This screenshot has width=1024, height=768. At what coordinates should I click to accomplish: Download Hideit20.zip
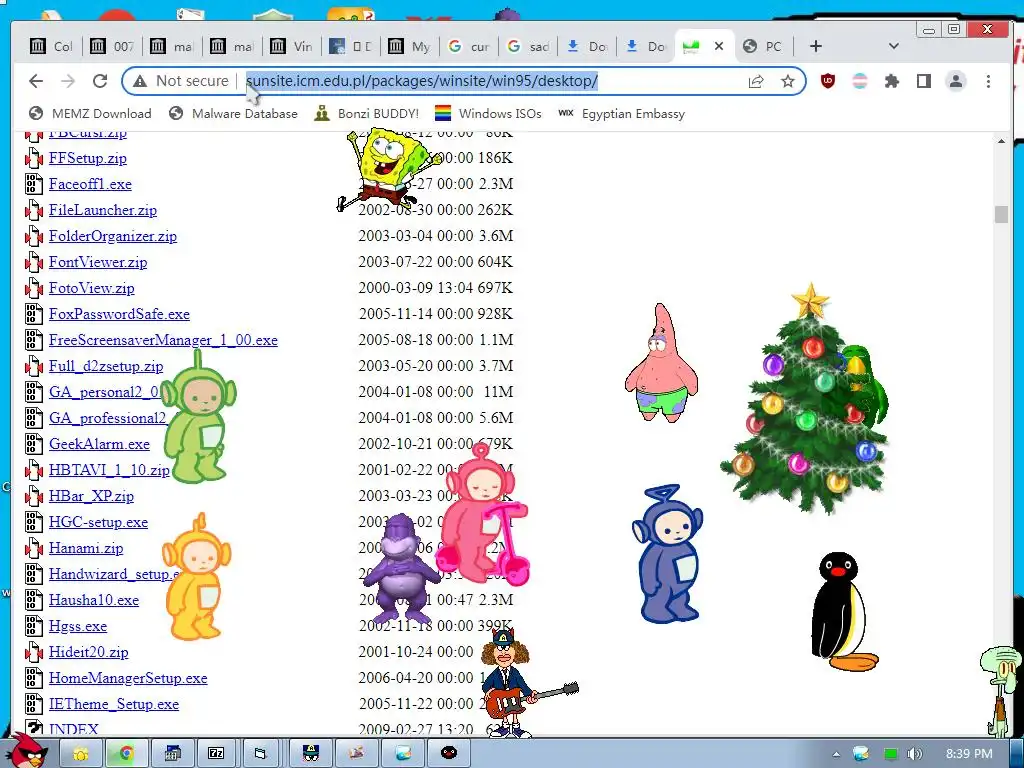(89, 652)
